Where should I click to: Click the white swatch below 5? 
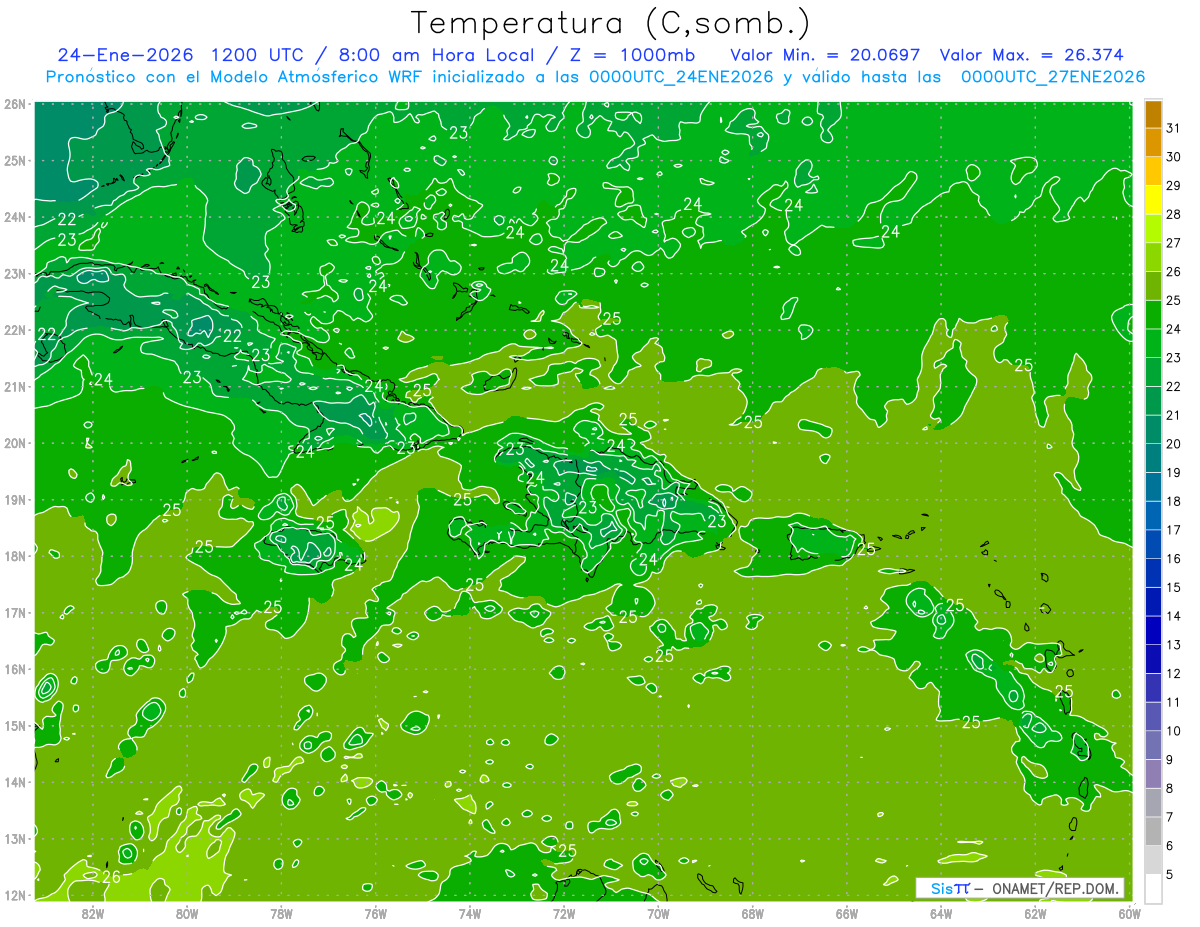(1153, 887)
